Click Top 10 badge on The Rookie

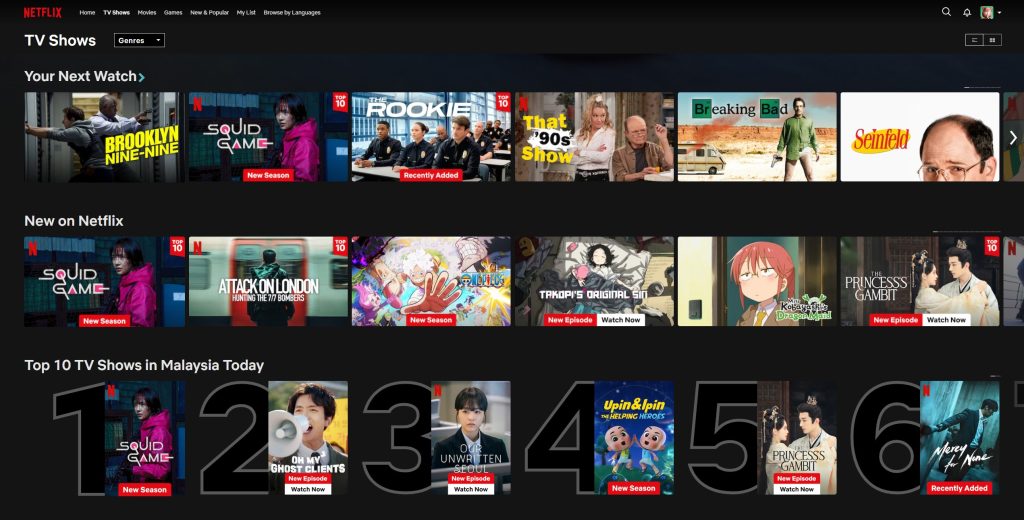pos(503,101)
